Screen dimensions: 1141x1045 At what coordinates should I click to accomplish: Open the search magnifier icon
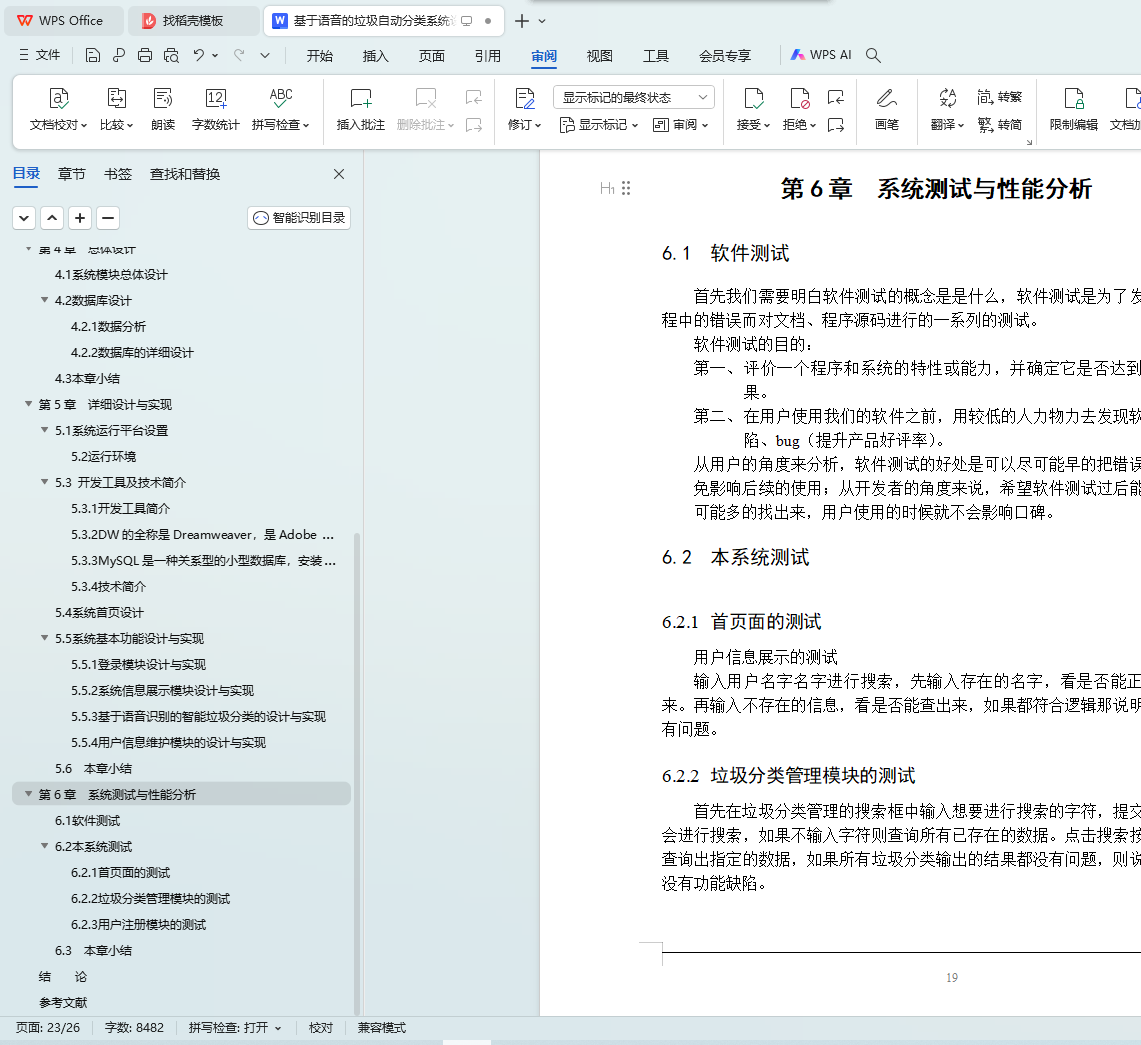[873, 55]
